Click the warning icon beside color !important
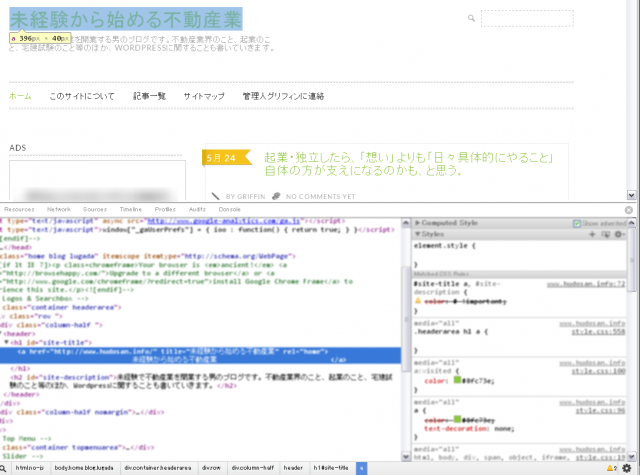Viewport: 640px width, 475px height. (418, 301)
